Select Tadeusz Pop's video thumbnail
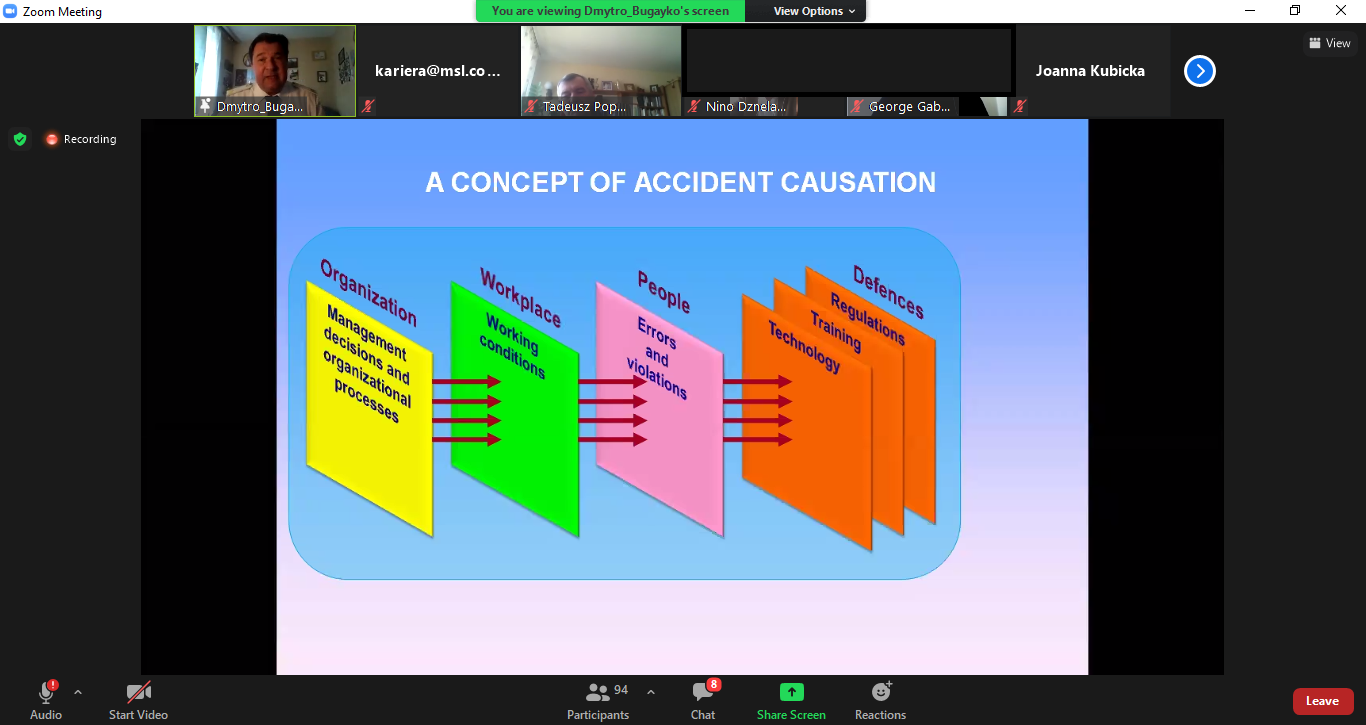Screen dimensions: 1366x725 (x=601, y=71)
